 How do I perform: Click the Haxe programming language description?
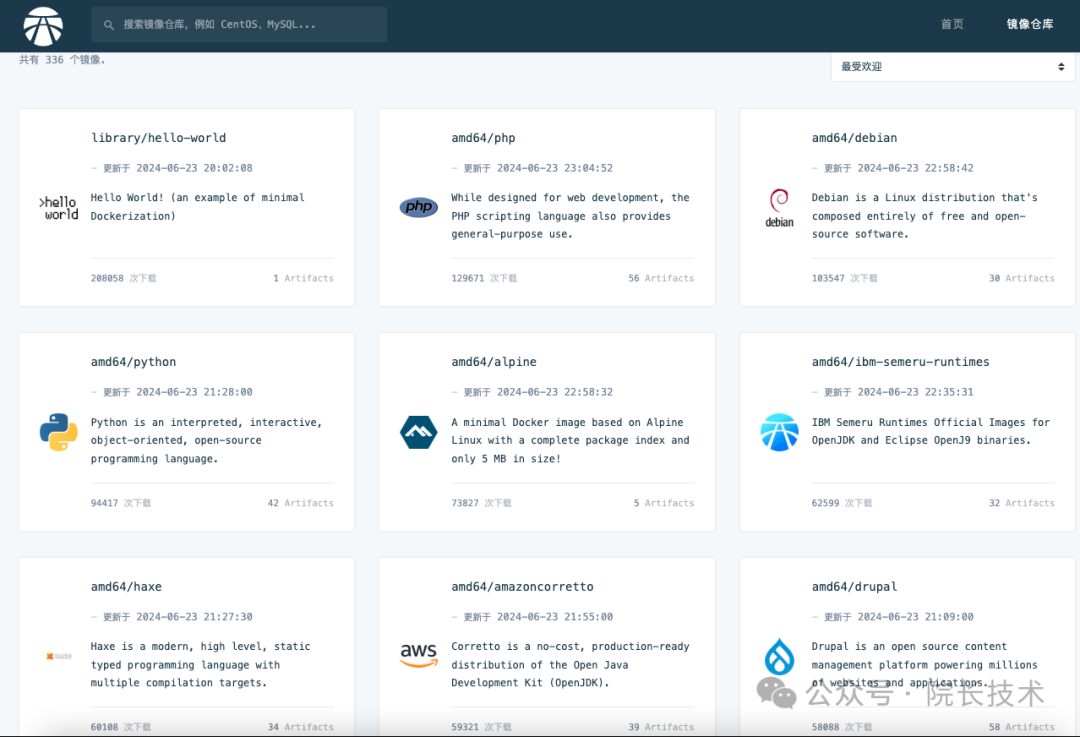(200, 665)
